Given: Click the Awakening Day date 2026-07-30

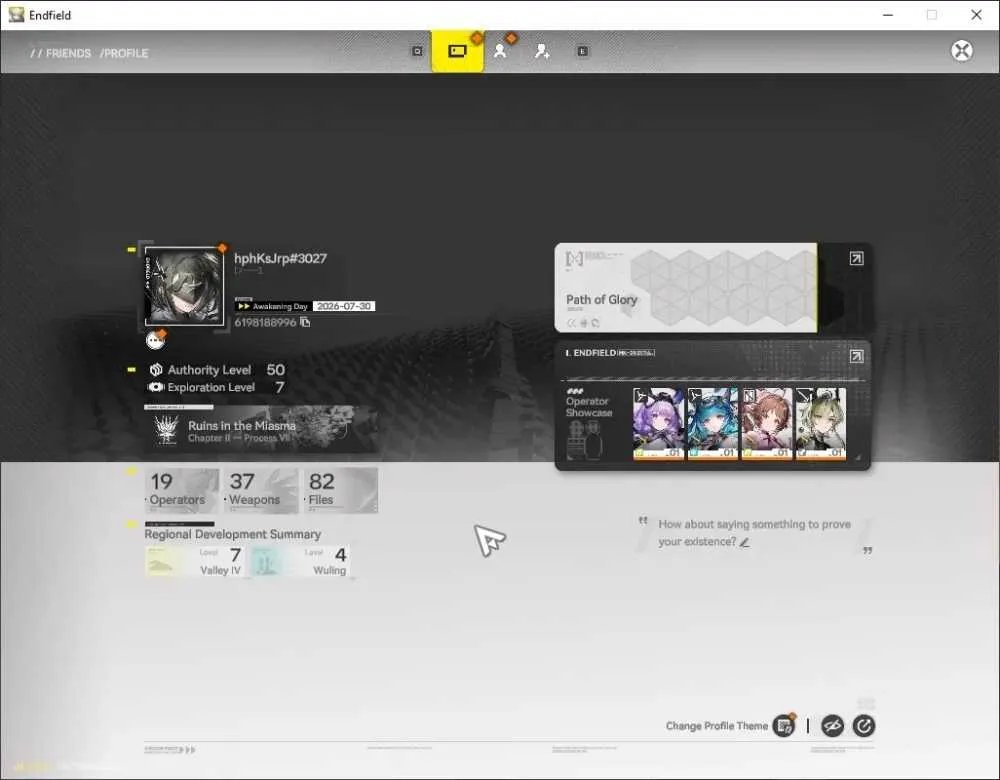Looking at the screenshot, I should [x=344, y=306].
